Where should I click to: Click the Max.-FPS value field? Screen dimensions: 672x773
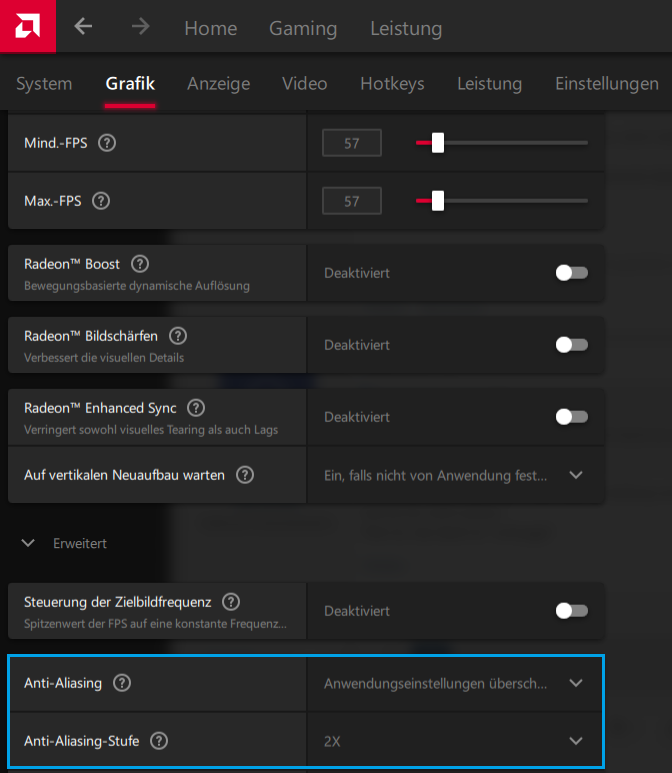coord(352,201)
